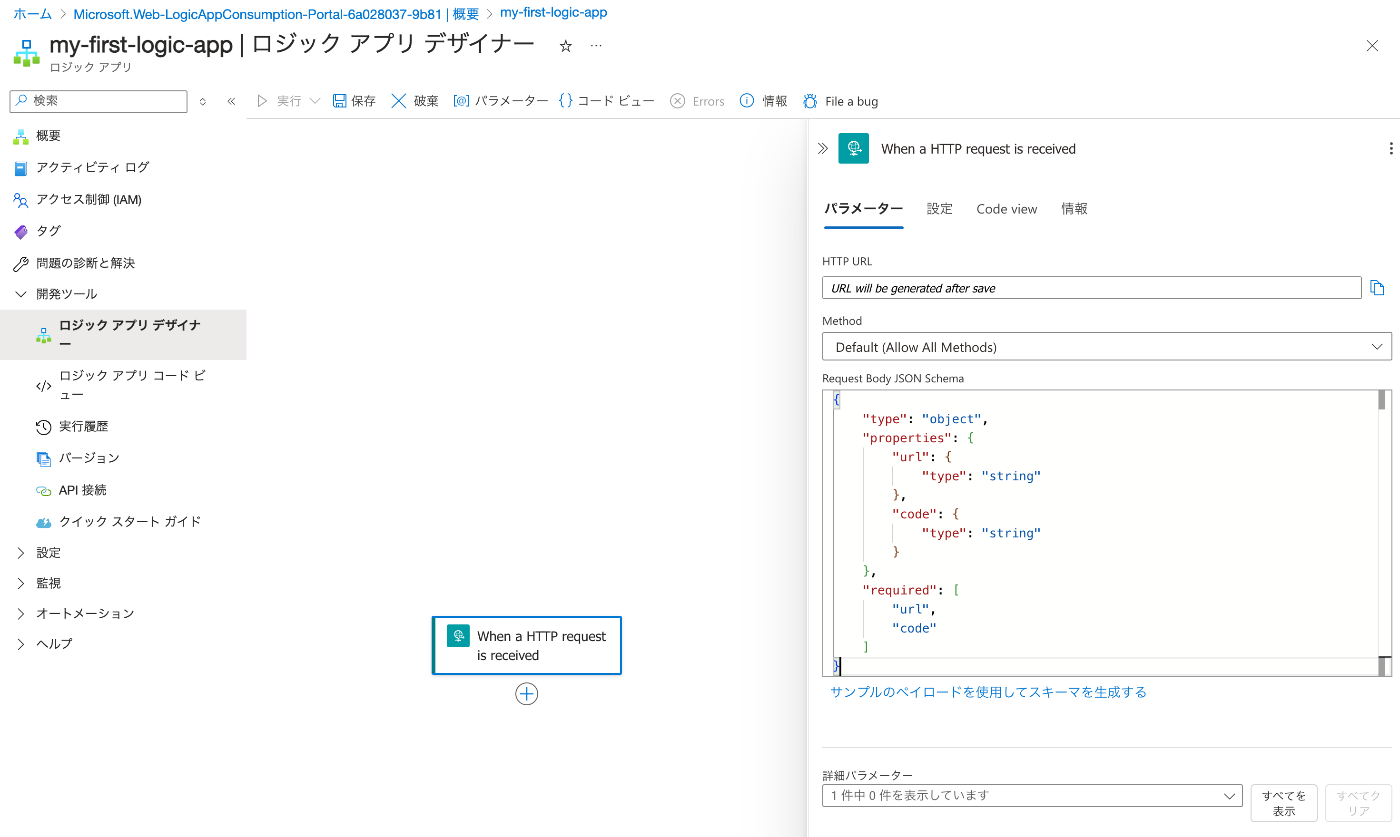1400x837 pixels.
Task: Open the panel's vertical ellipsis menu
Action: point(1391,148)
